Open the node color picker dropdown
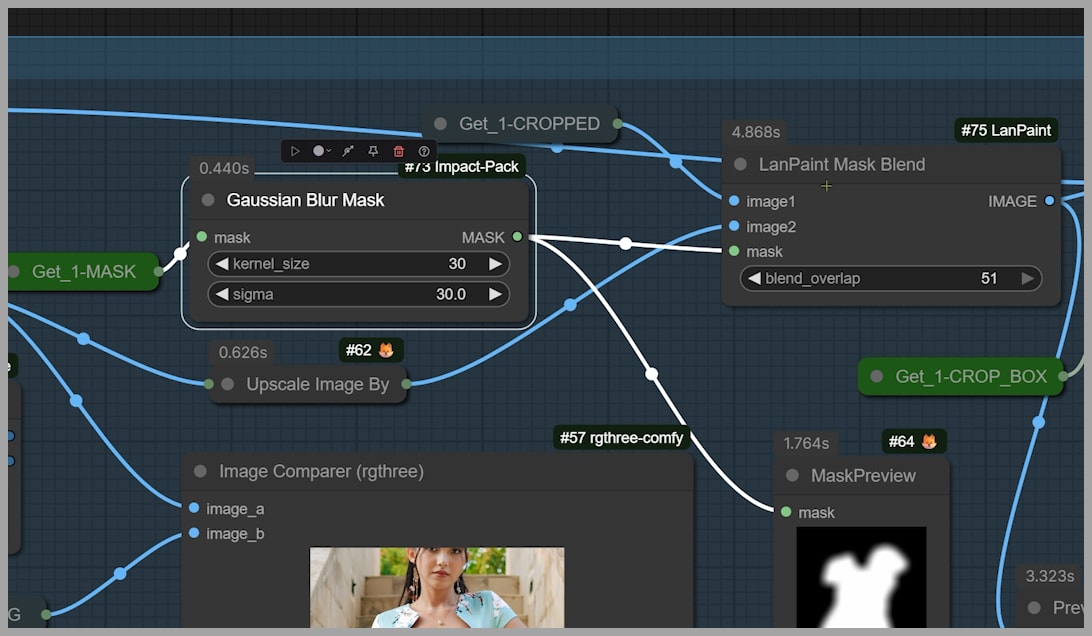 322,151
